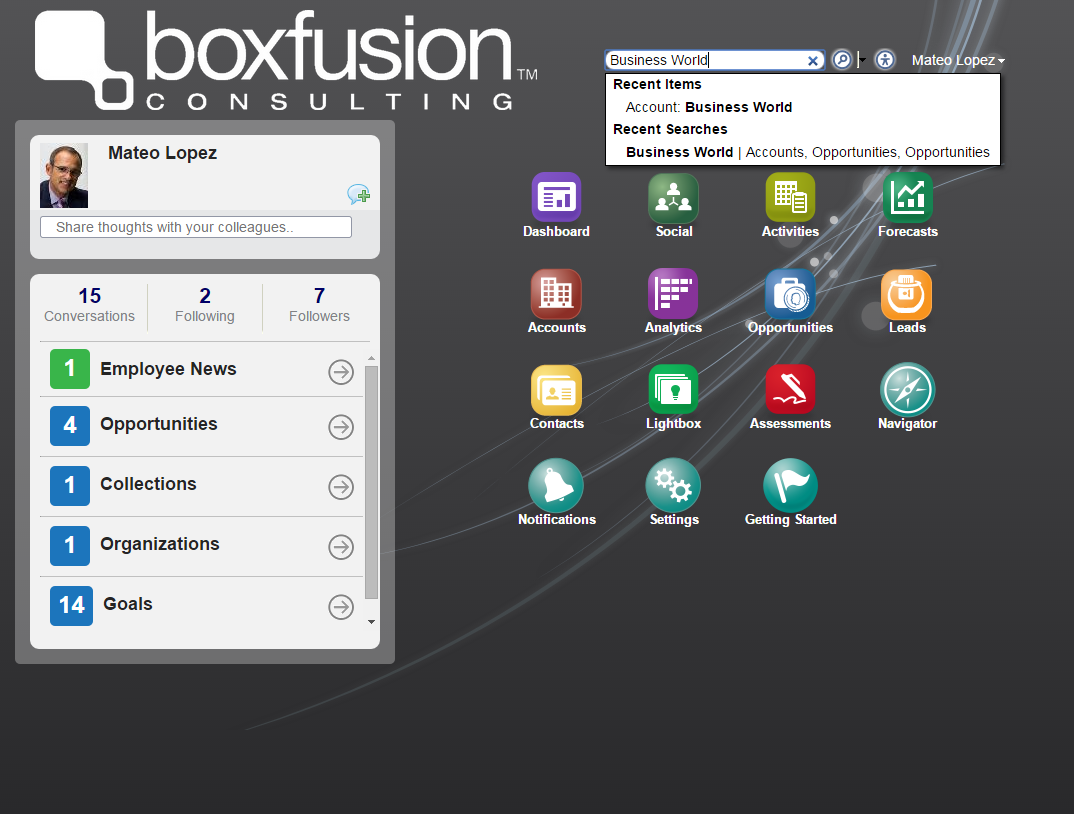Open Employee News arrow button
Image resolution: width=1074 pixels, height=814 pixels.
coord(341,372)
